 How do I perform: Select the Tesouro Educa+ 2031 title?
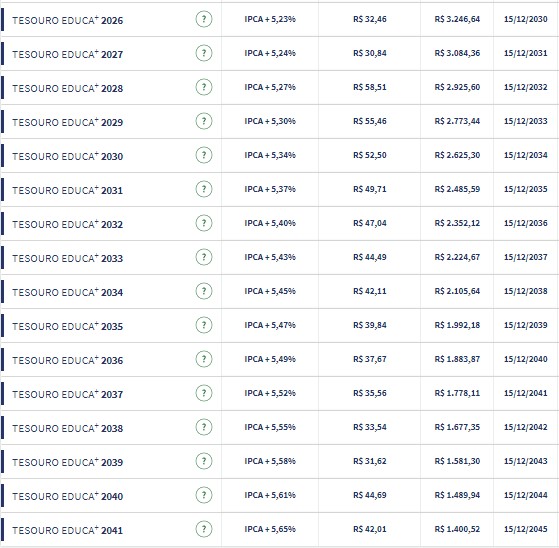68,190
